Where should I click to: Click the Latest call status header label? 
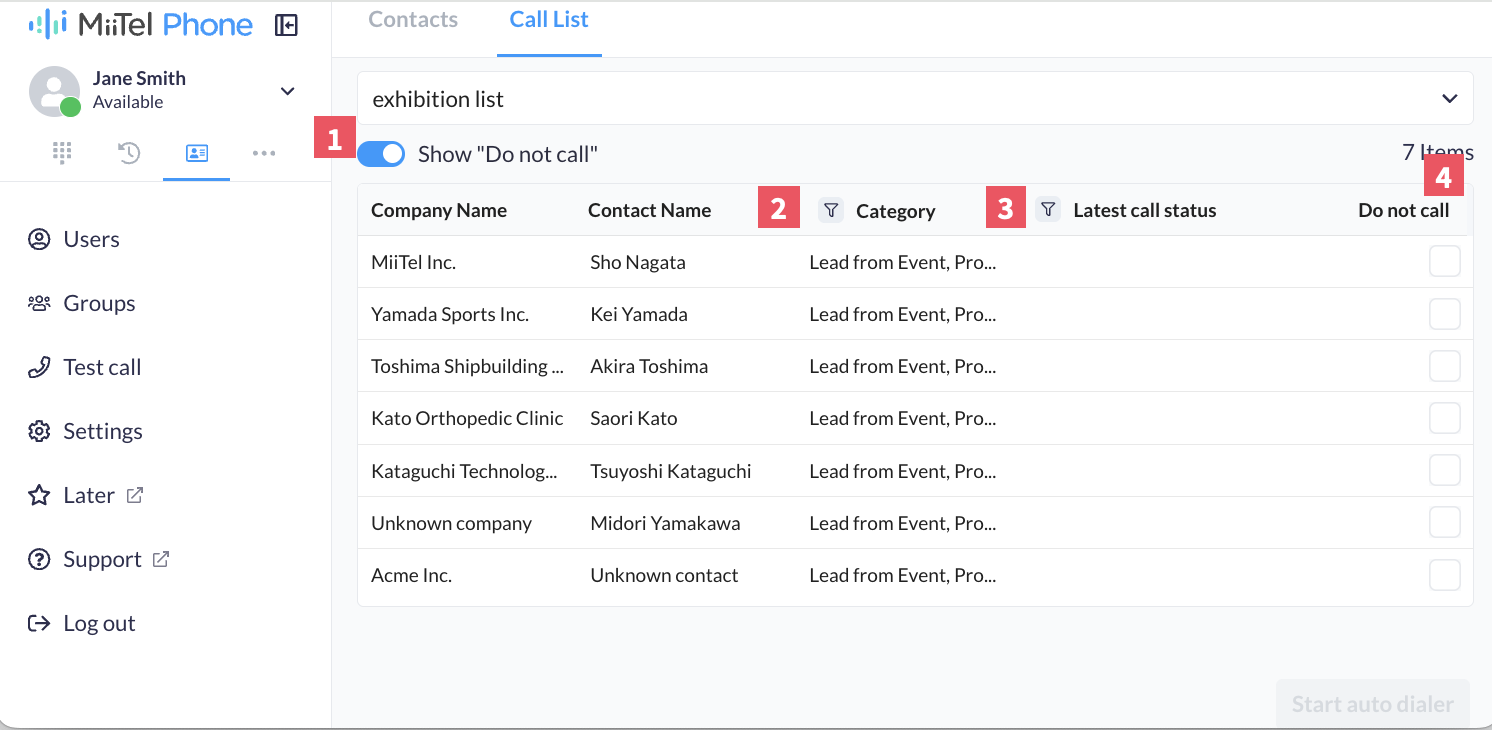pyautogui.click(x=1145, y=210)
